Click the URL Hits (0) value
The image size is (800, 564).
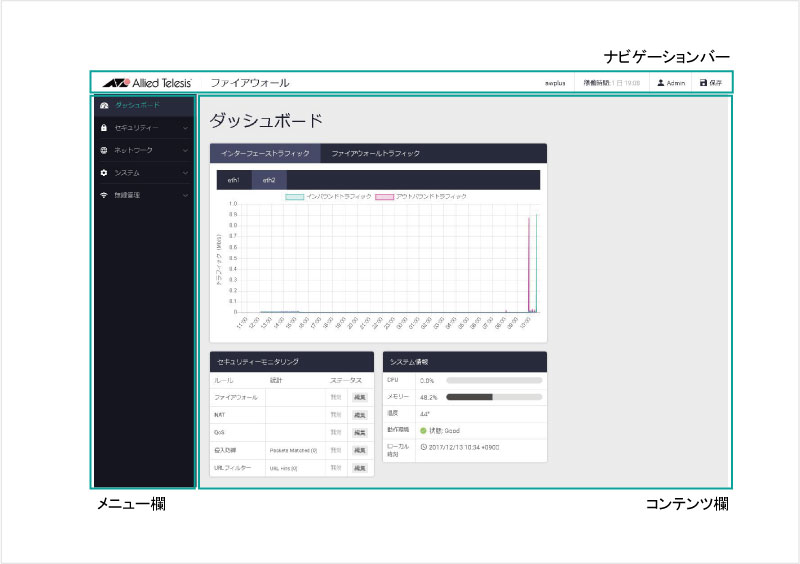pos(283,468)
